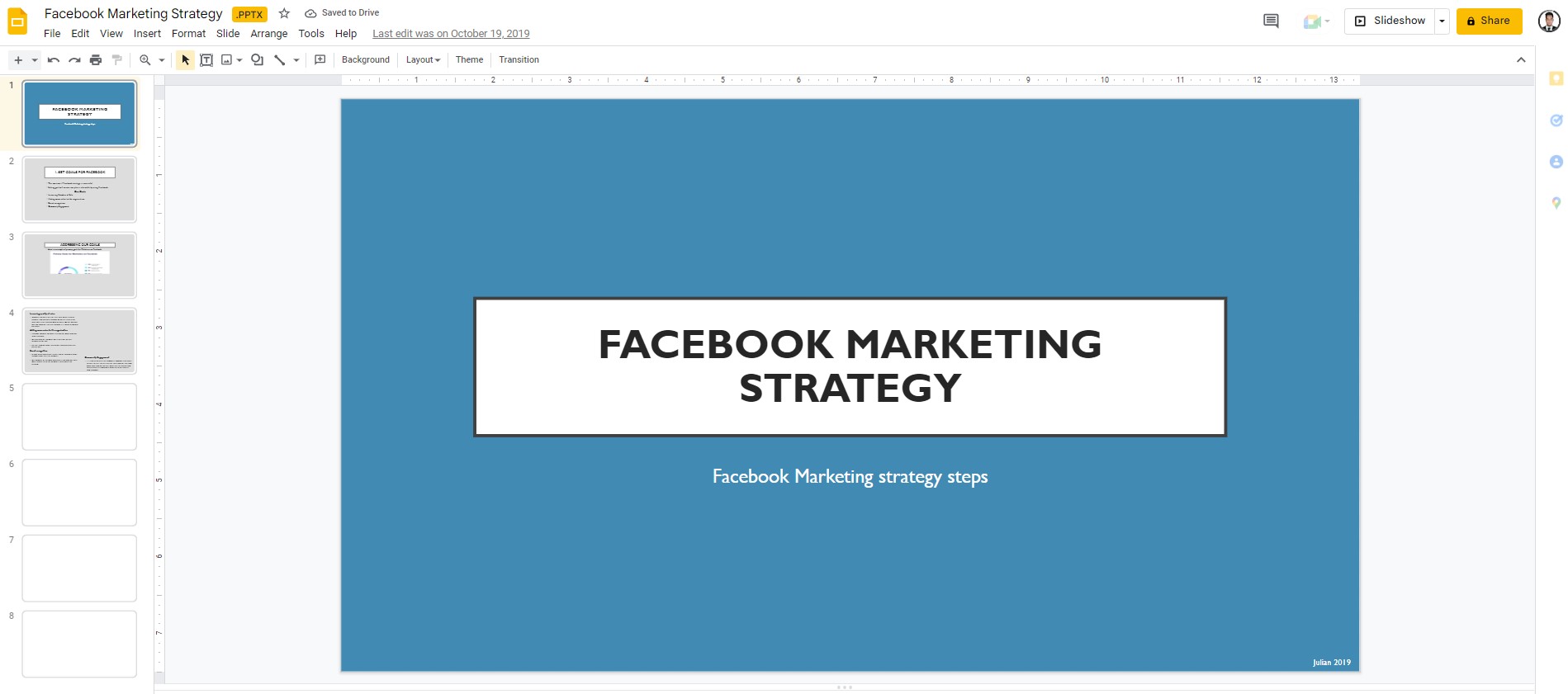Click the Theme button
Image resolution: width=1568 pixels, height=694 pixels.
[x=470, y=60]
